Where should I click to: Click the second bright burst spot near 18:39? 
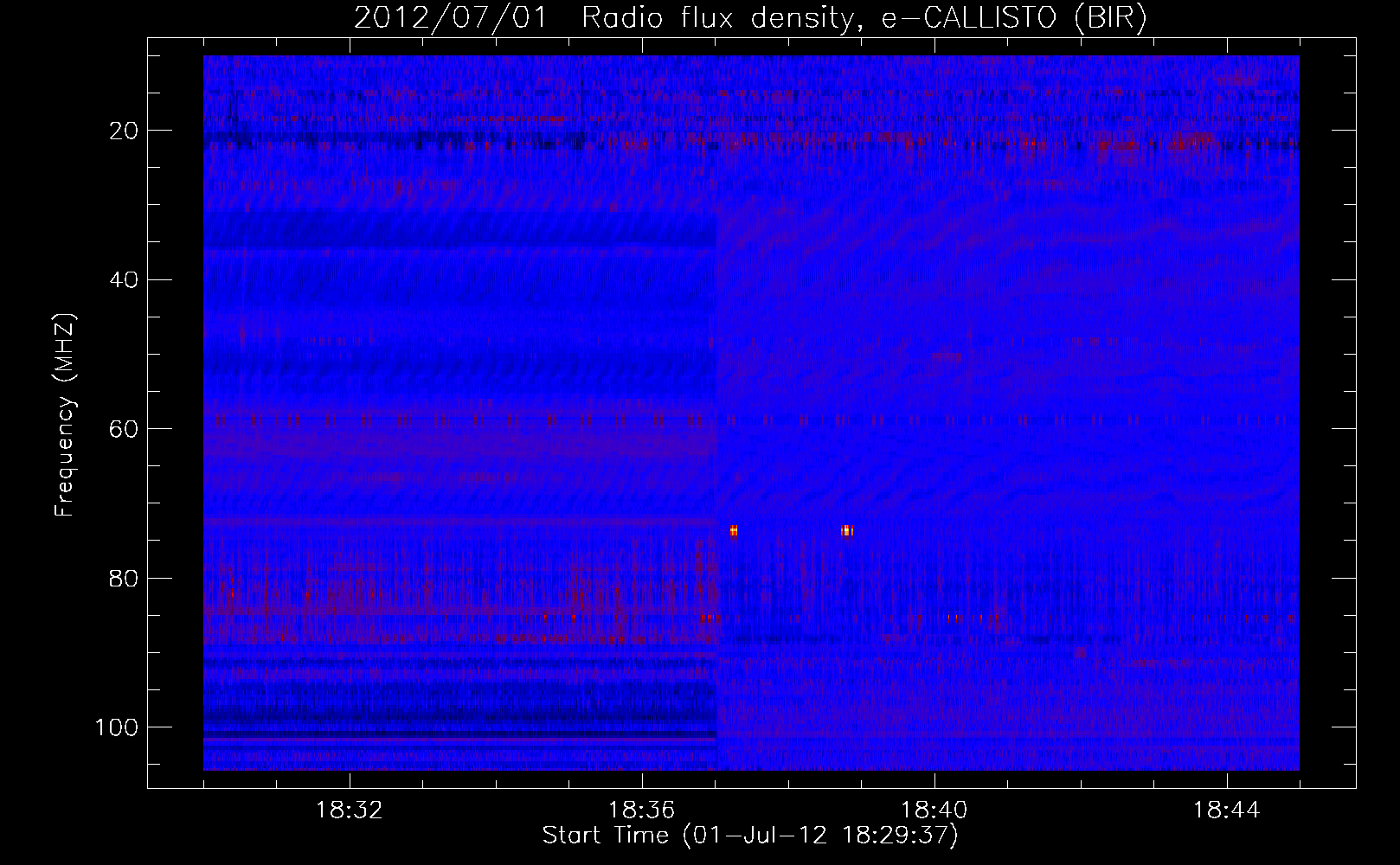[x=847, y=531]
